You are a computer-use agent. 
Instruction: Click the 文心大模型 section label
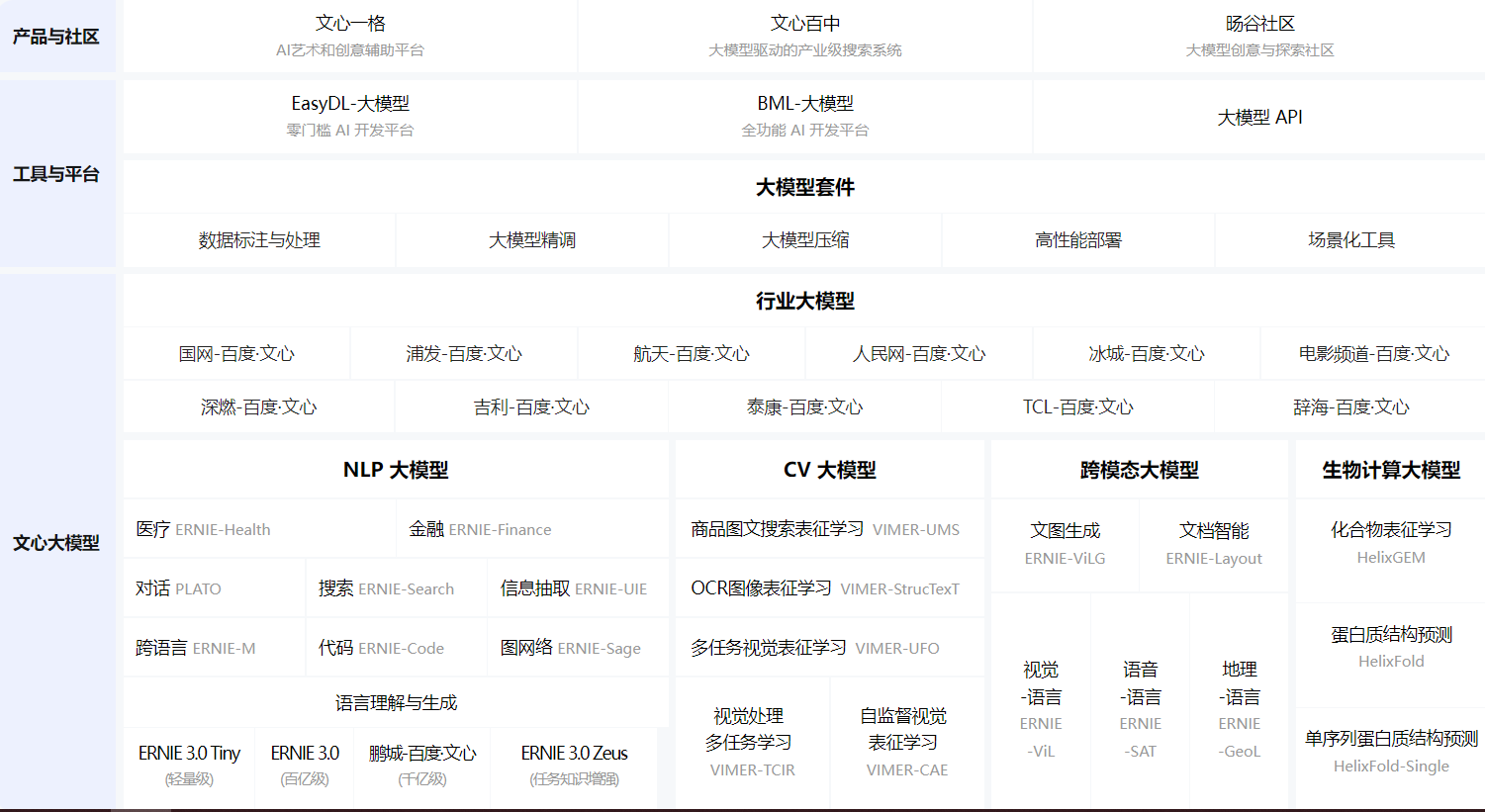click(56, 542)
